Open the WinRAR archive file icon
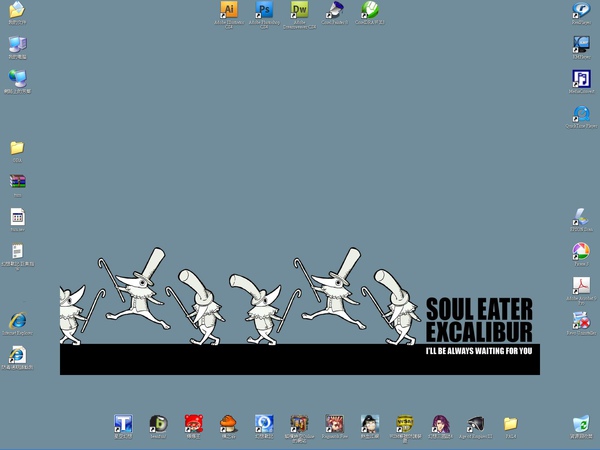This screenshot has height=450, width=600. pos(18,182)
